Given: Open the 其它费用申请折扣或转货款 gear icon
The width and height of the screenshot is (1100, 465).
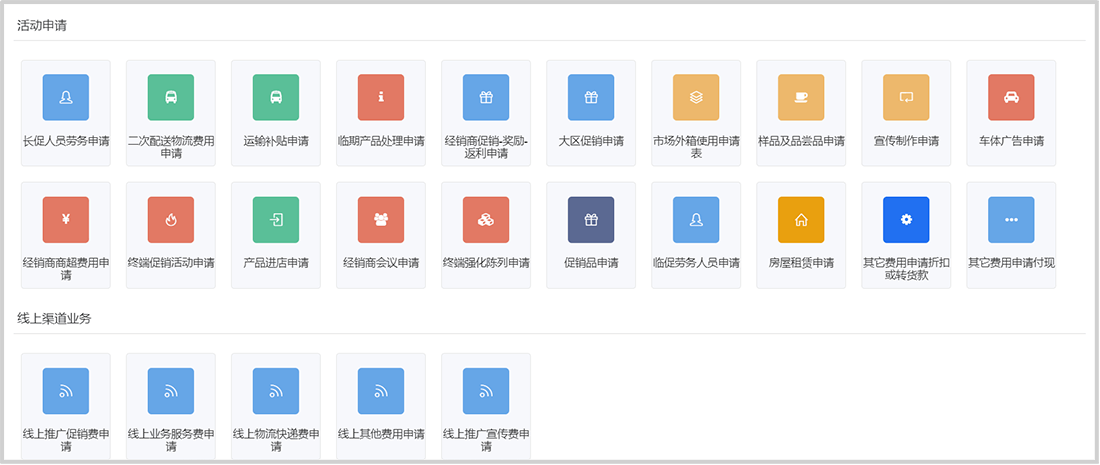Looking at the screenshot, I should click(906, 220).
